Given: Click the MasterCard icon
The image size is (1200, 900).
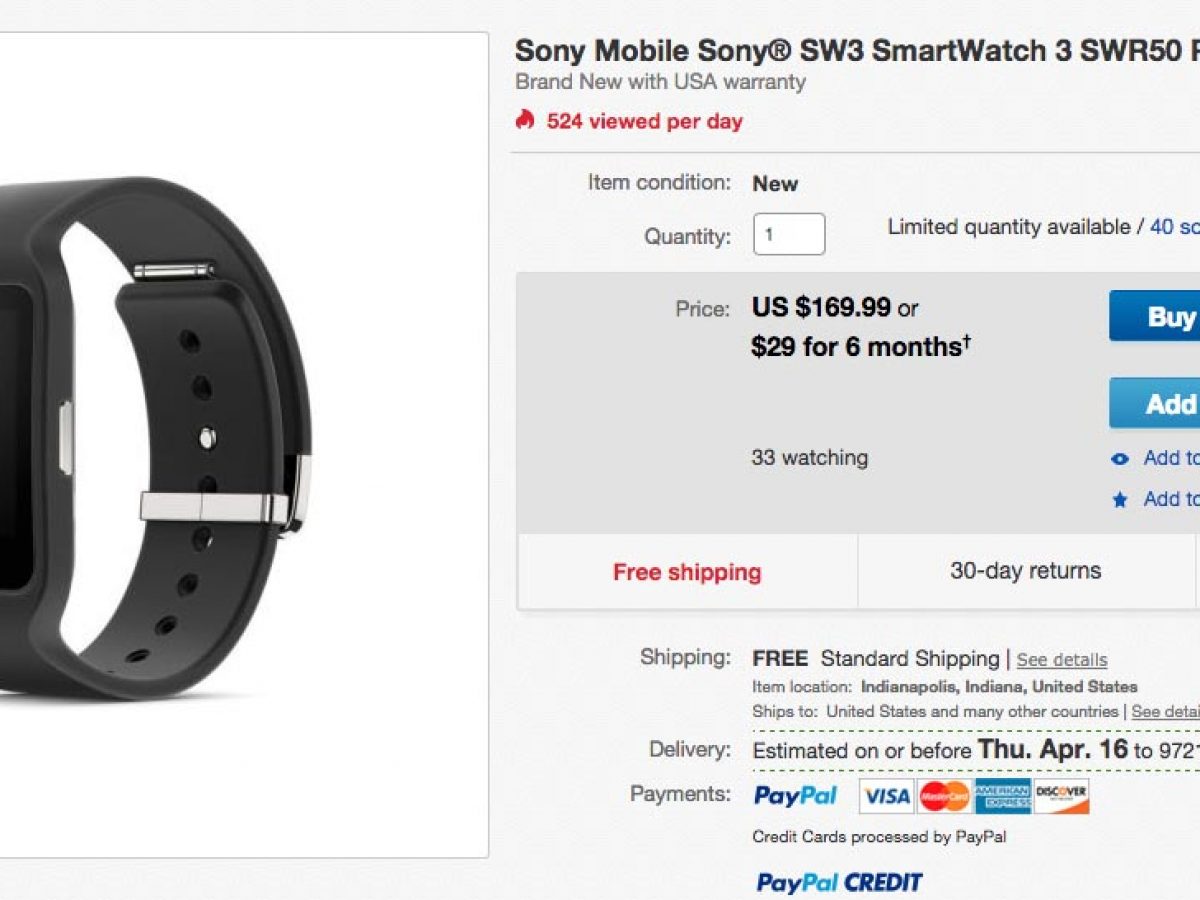Looking at the screenshot, I should click(944, 796).
